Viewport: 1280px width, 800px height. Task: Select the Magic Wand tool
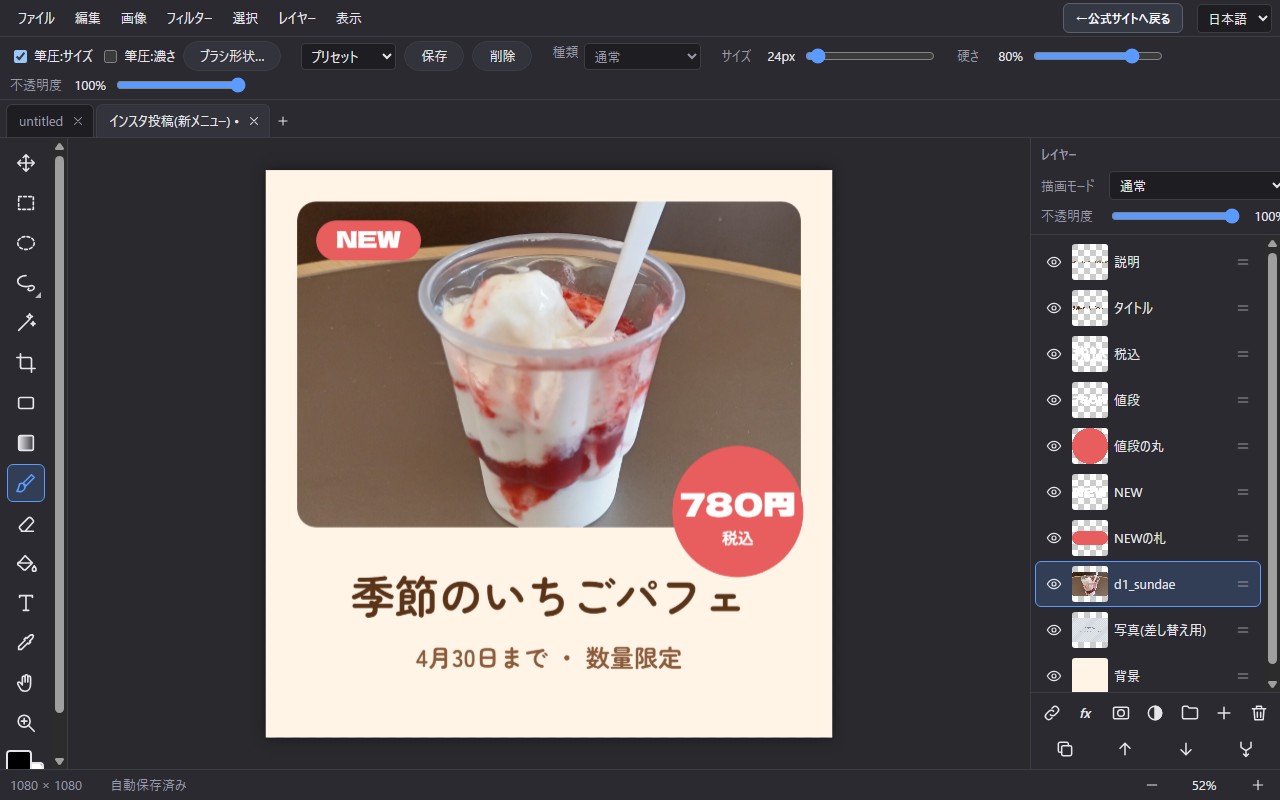click(26, 323)
